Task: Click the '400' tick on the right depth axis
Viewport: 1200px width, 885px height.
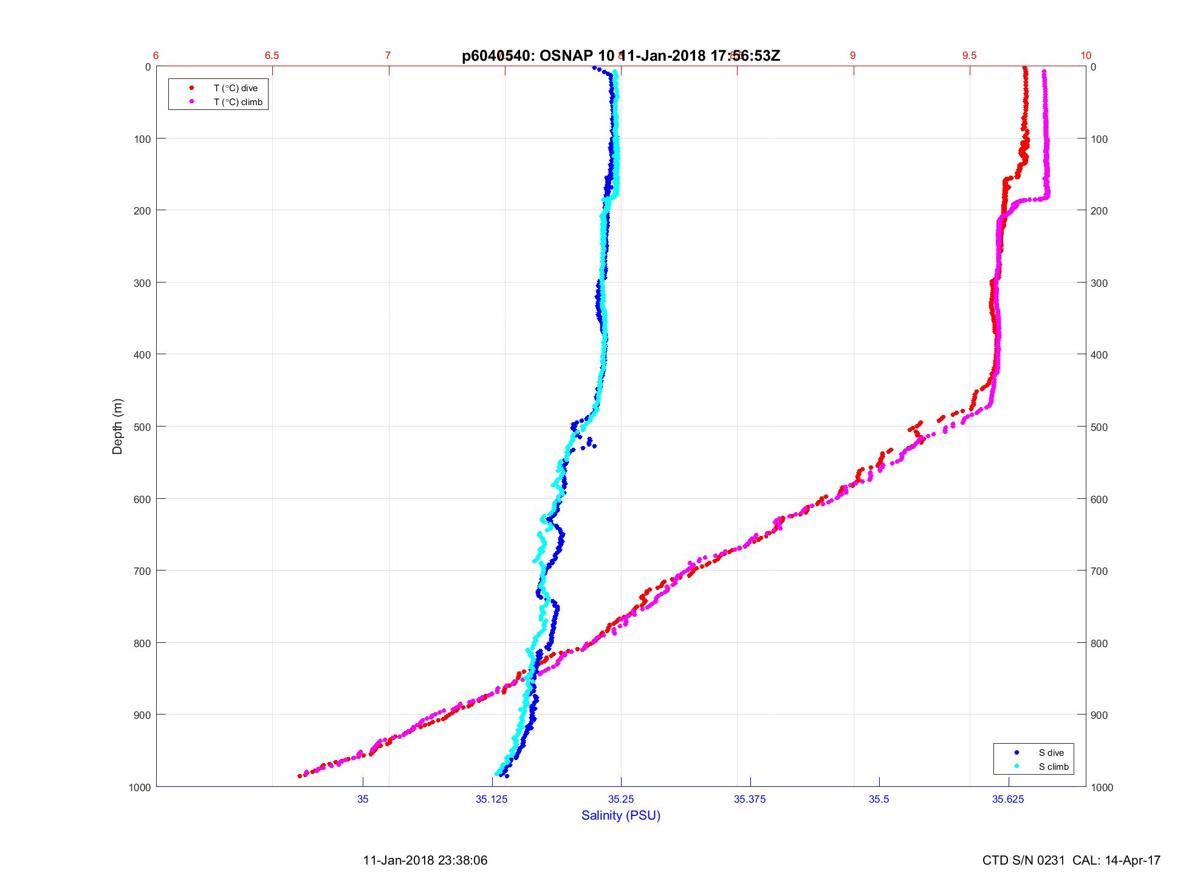Action: tap(1100, 355)
